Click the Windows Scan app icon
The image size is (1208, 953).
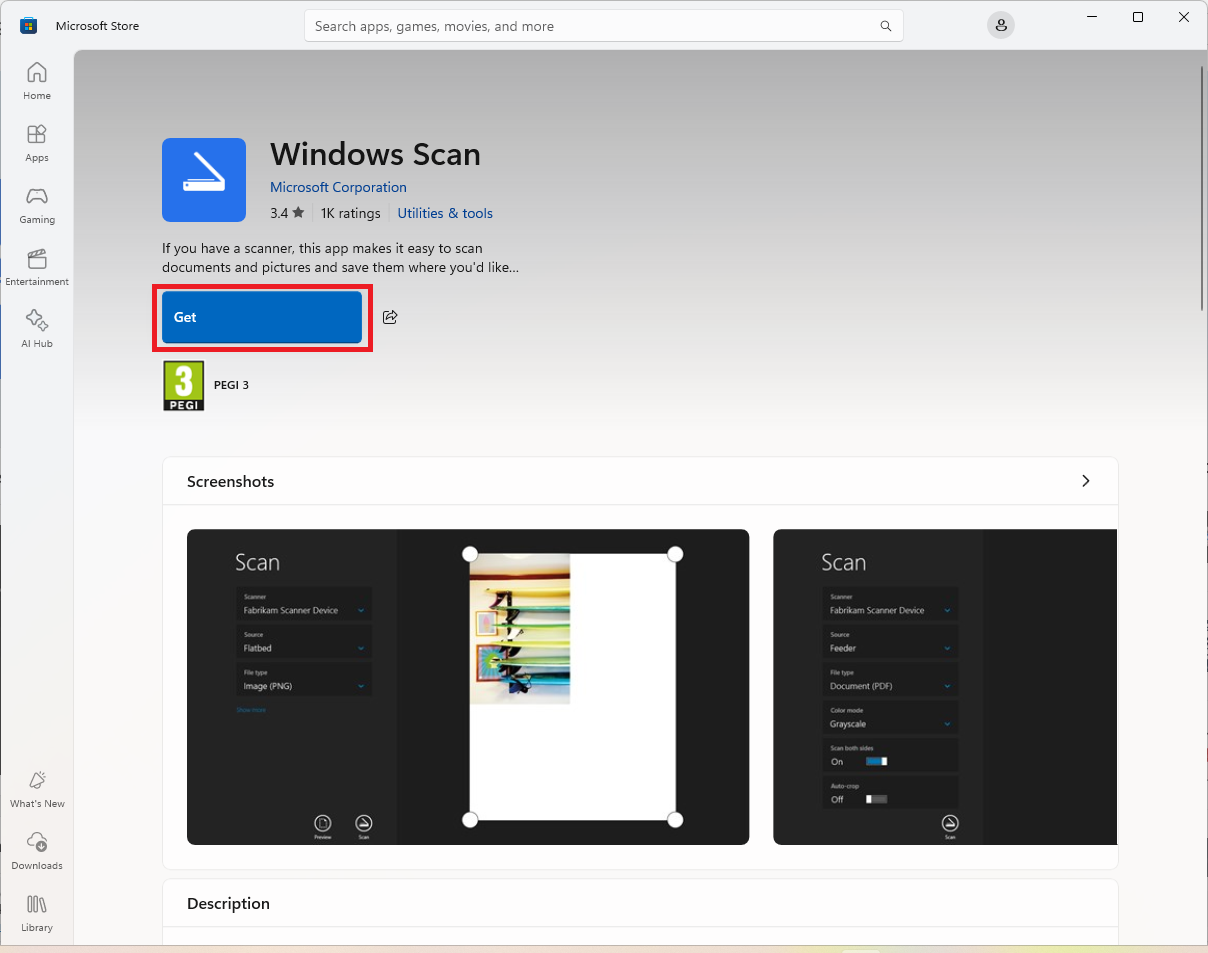click(x=204, y=180)
